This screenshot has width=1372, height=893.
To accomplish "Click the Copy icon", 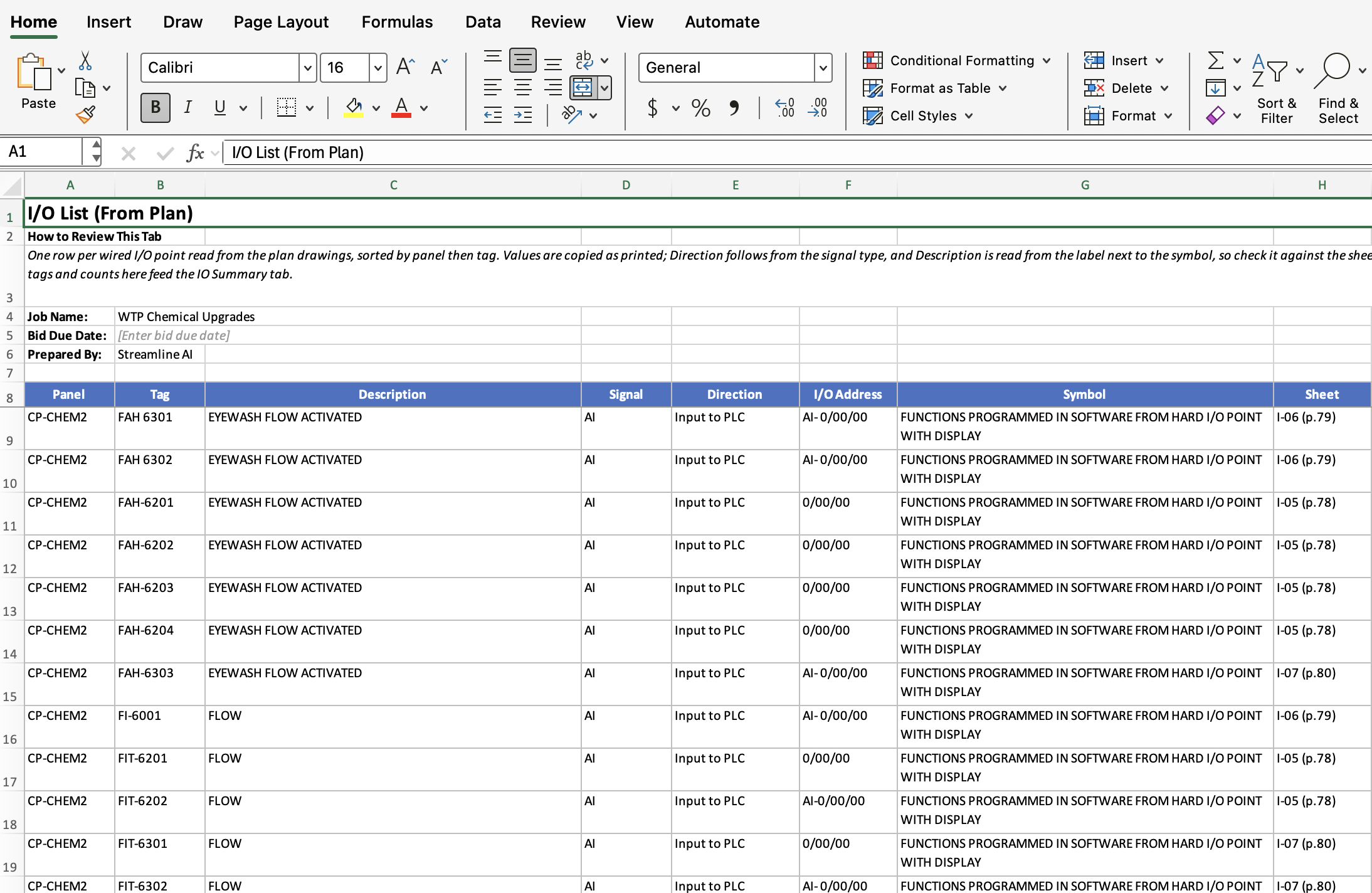I will coord(85,88).
